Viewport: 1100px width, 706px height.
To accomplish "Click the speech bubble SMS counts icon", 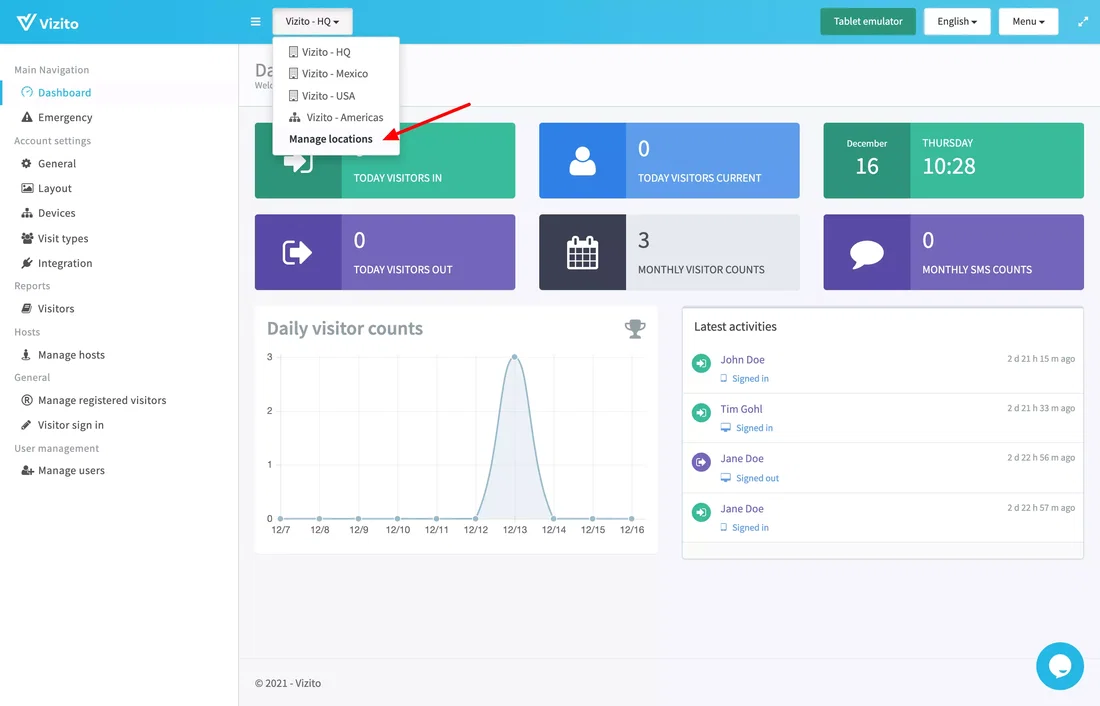I will pos(866,253).
